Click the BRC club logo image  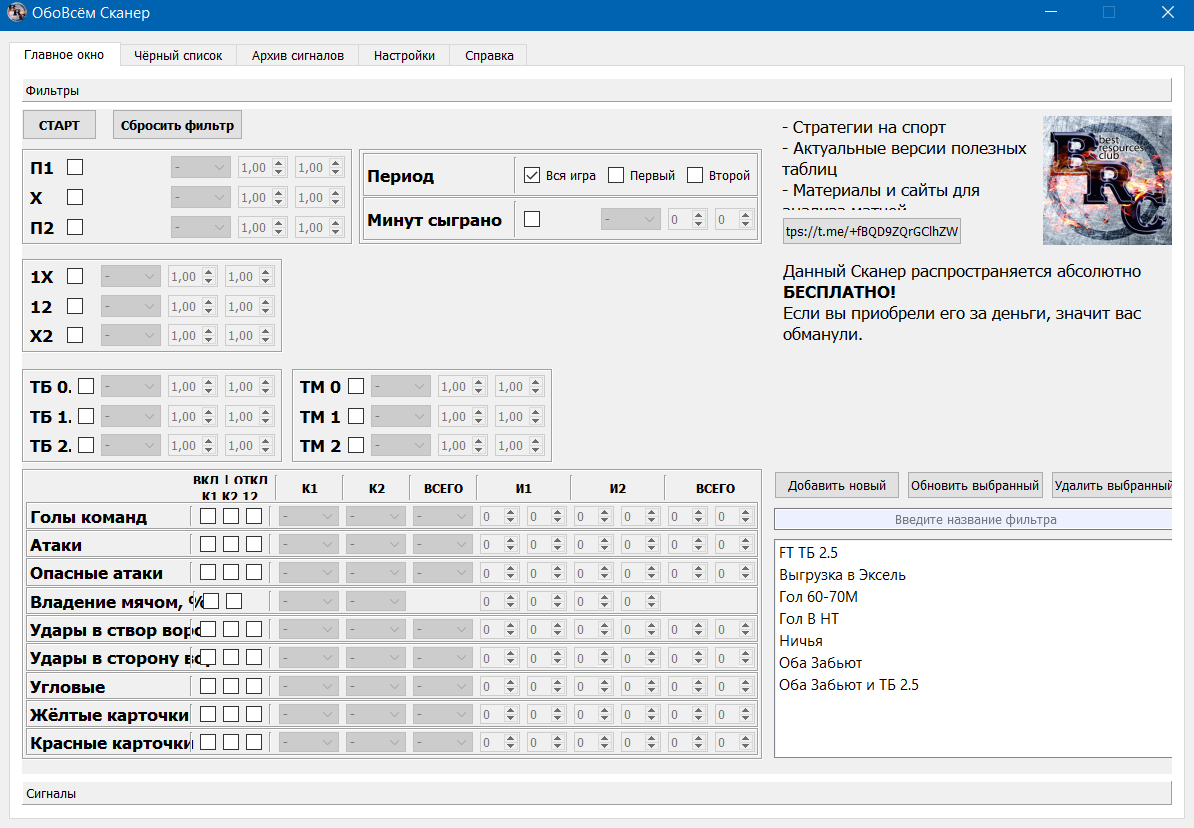pyautogui.click(x=1106, y=180)
